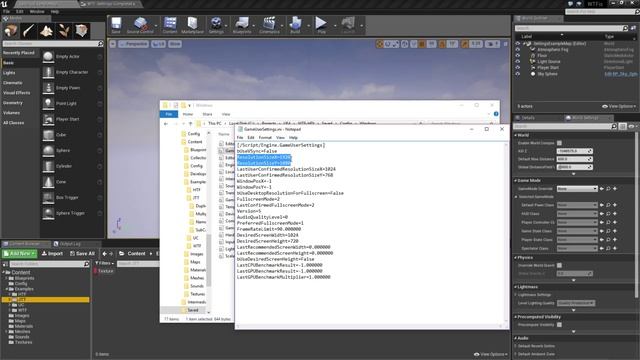The height and width of the screenshot is (360, 640).
Task: Open the viewport Perspective dropdown
Action: point(133,44)
